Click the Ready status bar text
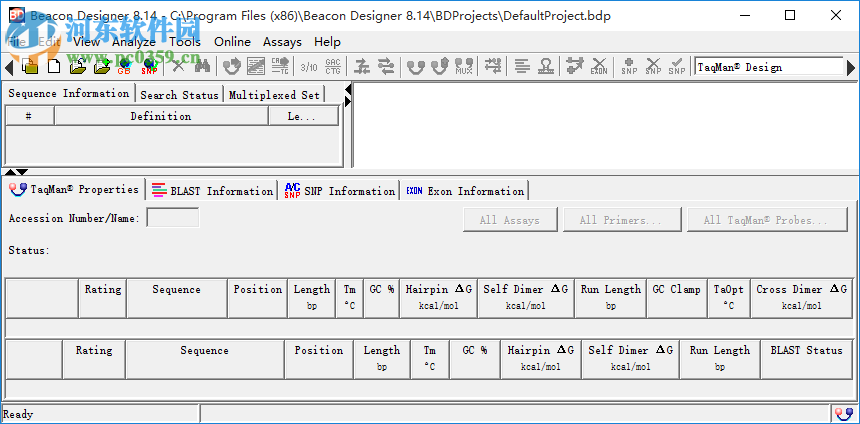860x424 pixels. click(x=18, y=414)
